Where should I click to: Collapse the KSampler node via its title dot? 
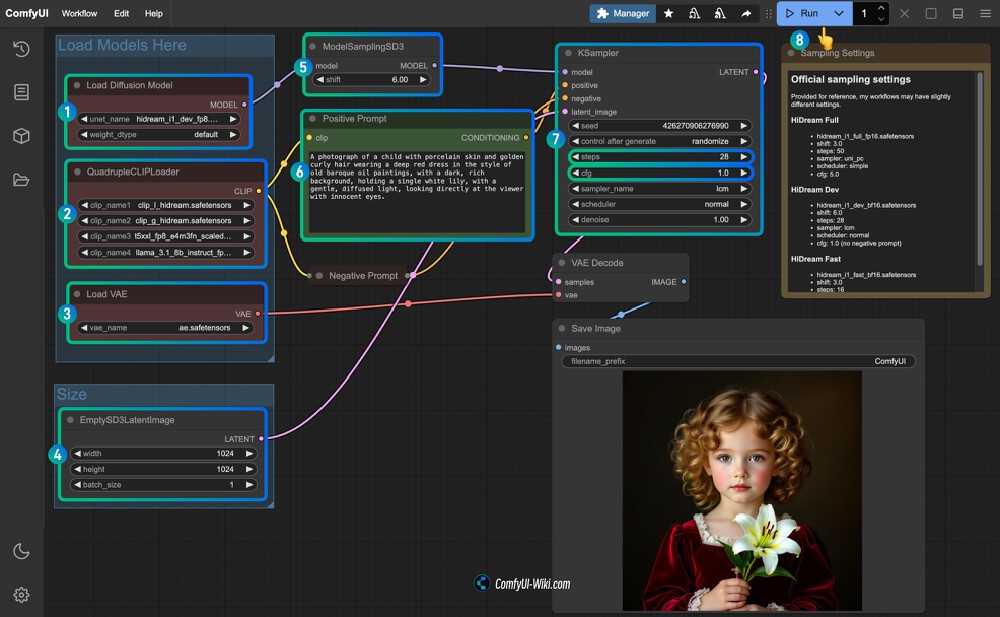coord(567,53)
